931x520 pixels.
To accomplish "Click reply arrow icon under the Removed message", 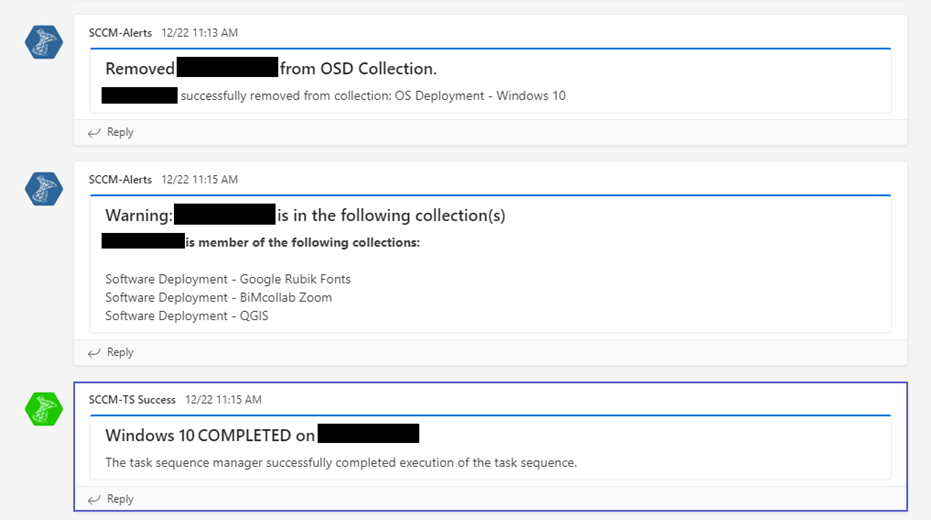I will coord(94,132).
